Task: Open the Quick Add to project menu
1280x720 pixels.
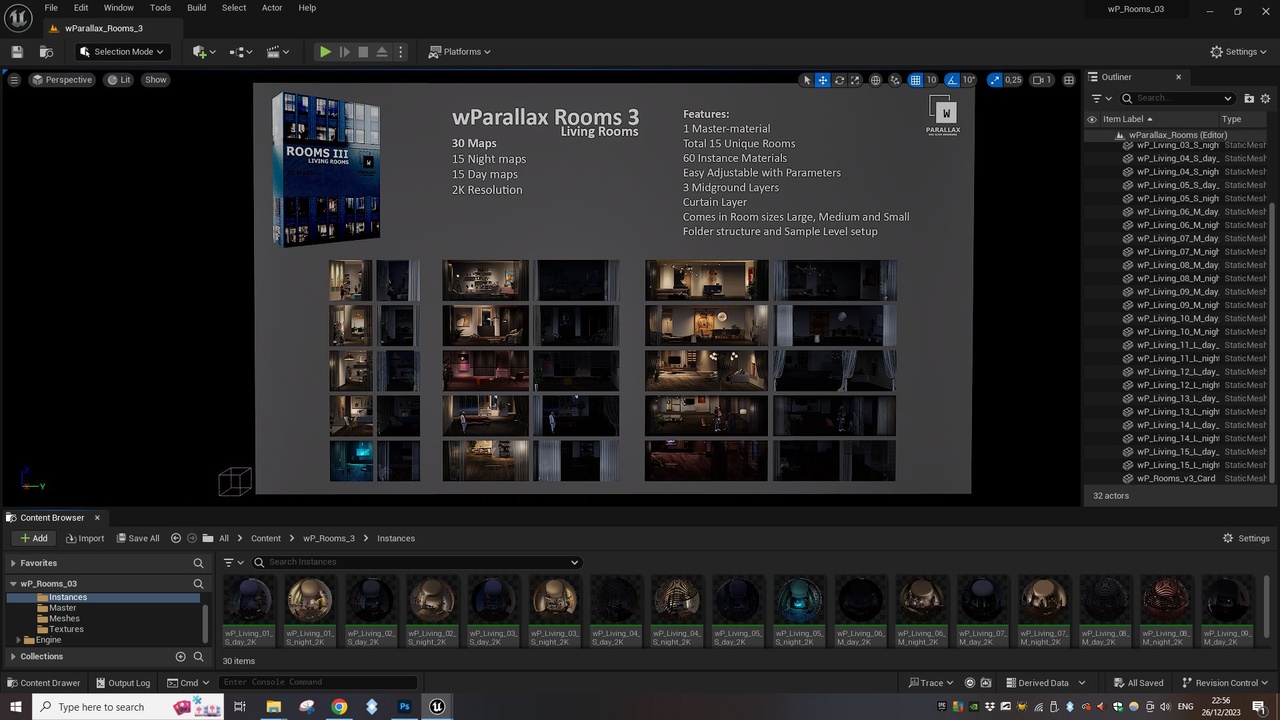Action: tap(204, 52)
